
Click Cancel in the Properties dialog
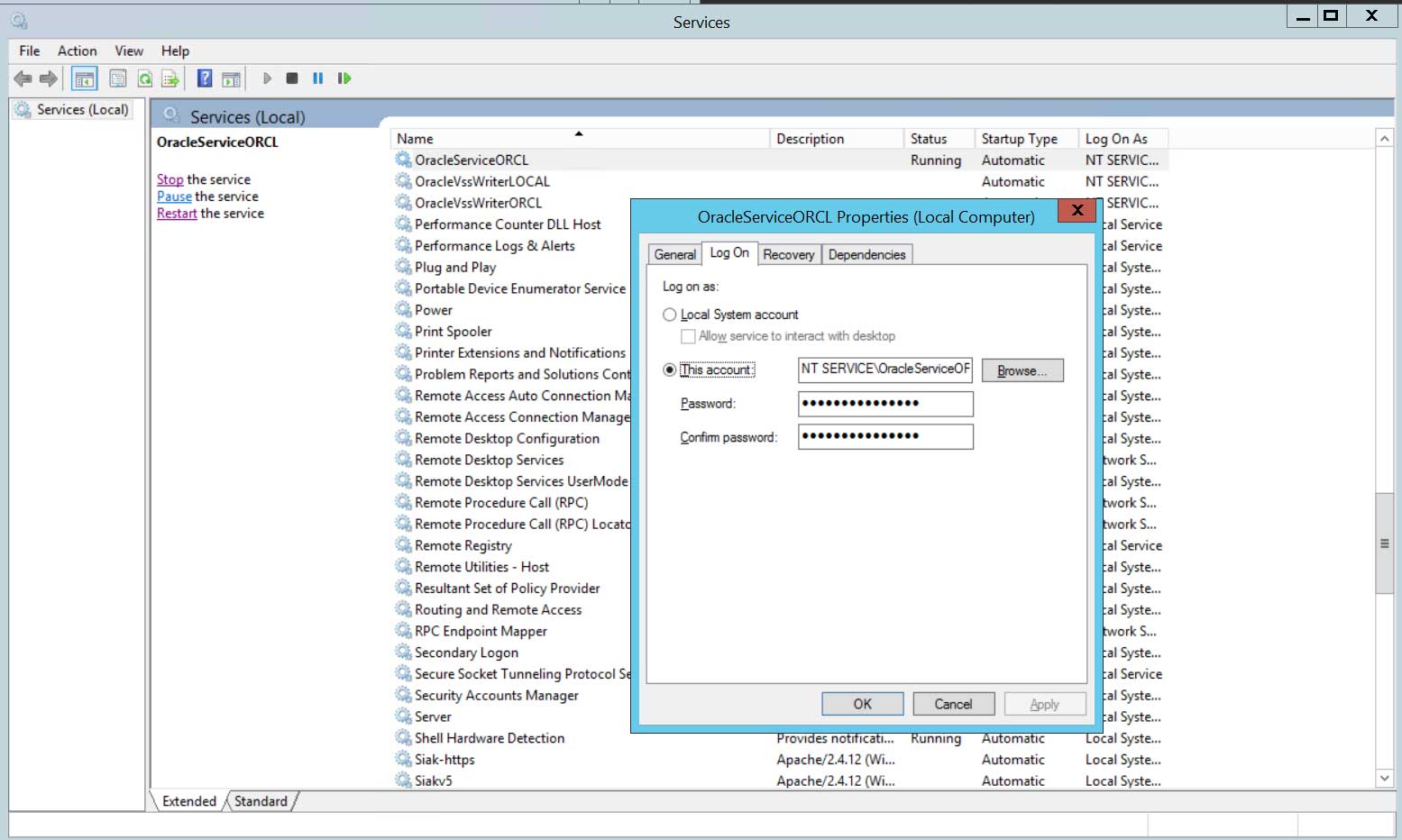(954, 704)
